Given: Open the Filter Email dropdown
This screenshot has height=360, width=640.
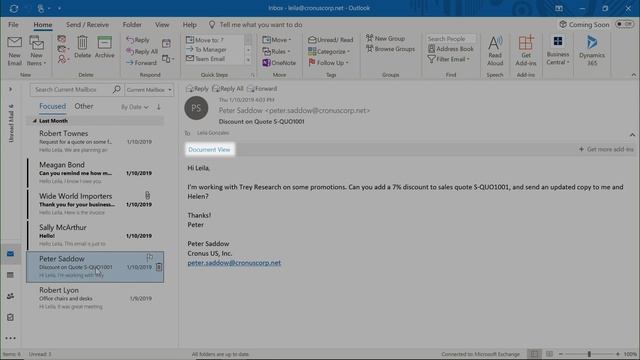Looking at the screenshot, I should point(449,59).
